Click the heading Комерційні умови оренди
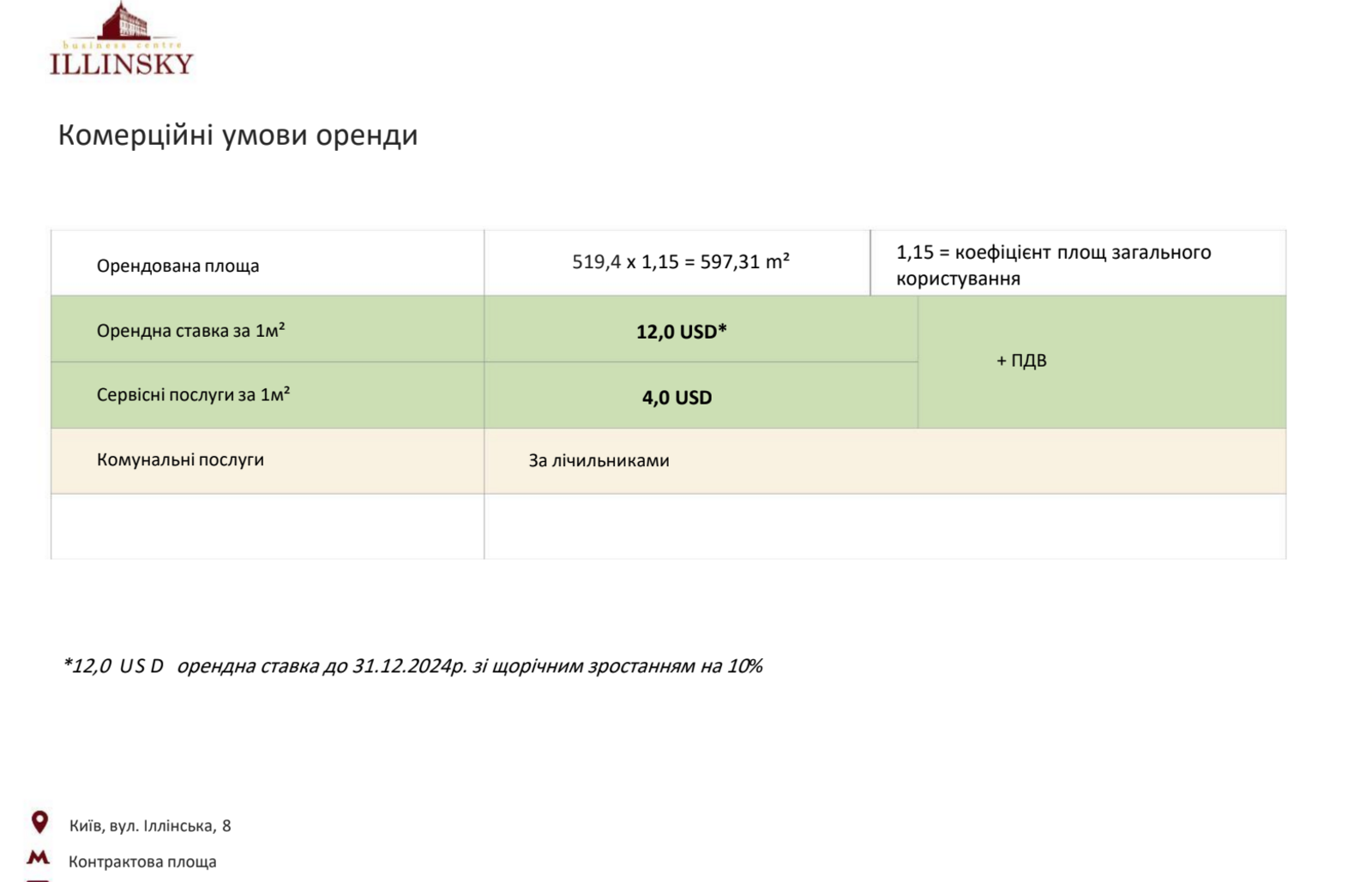This screenshot has width=1372, height=882. (238, 135)
